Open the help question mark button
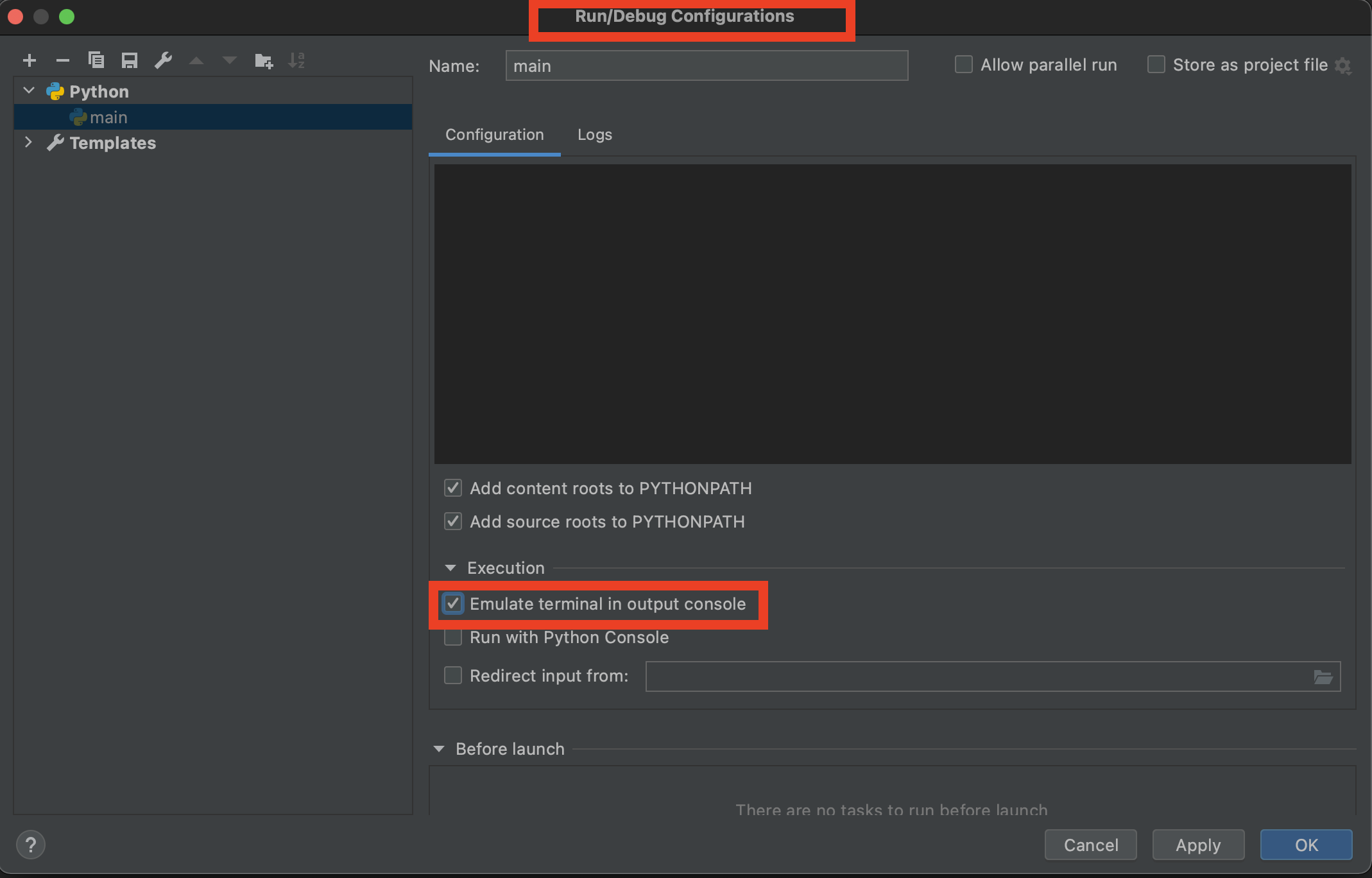The image size is (1372, 878). point(30,845)
